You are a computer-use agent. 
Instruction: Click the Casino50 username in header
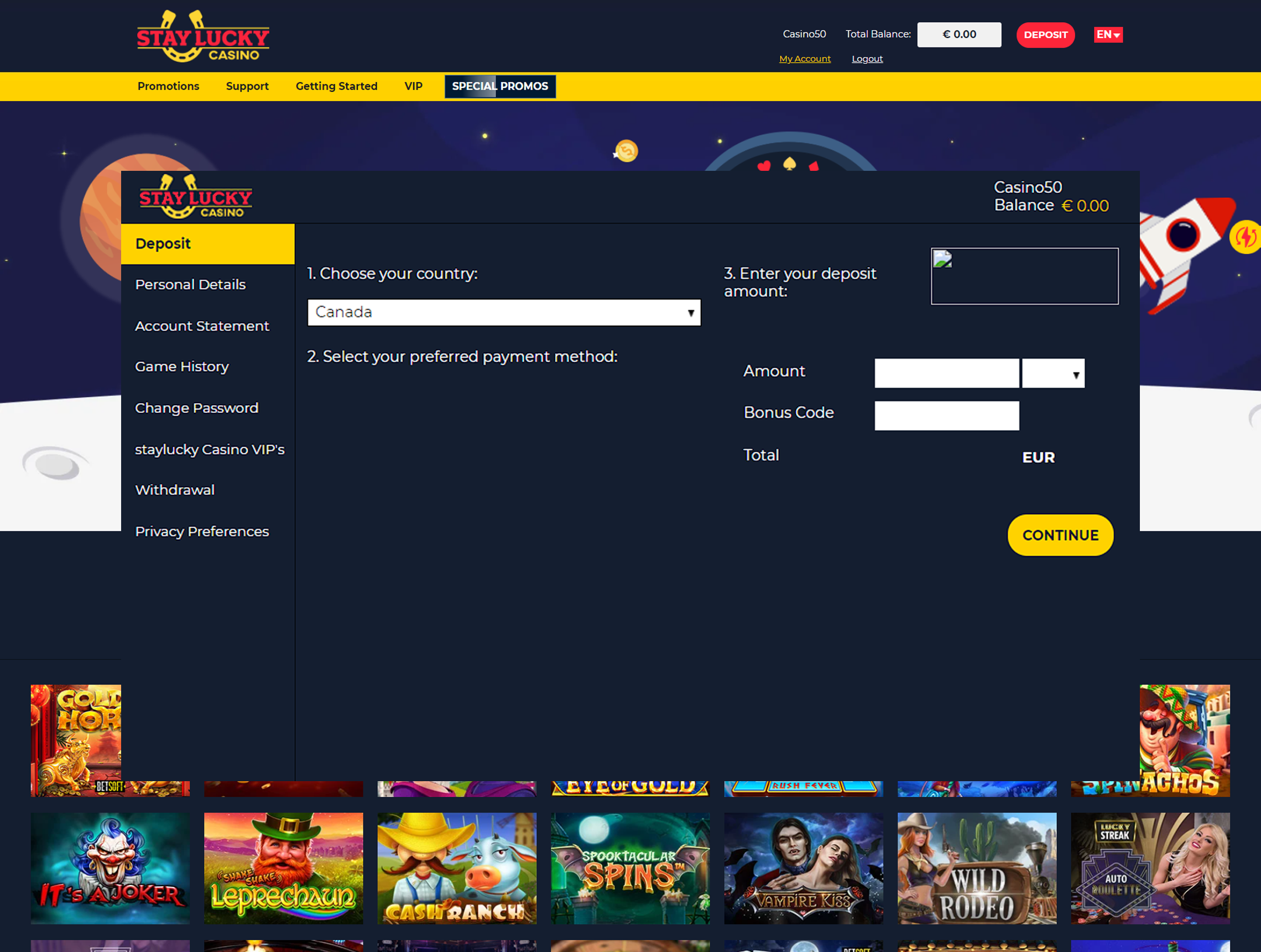pyautogui.click(x=804, y=34)
